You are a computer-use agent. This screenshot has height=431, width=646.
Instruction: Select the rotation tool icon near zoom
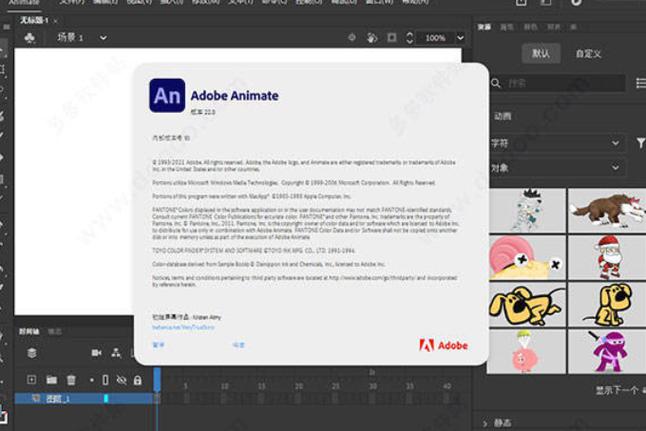tap(372, 38)
